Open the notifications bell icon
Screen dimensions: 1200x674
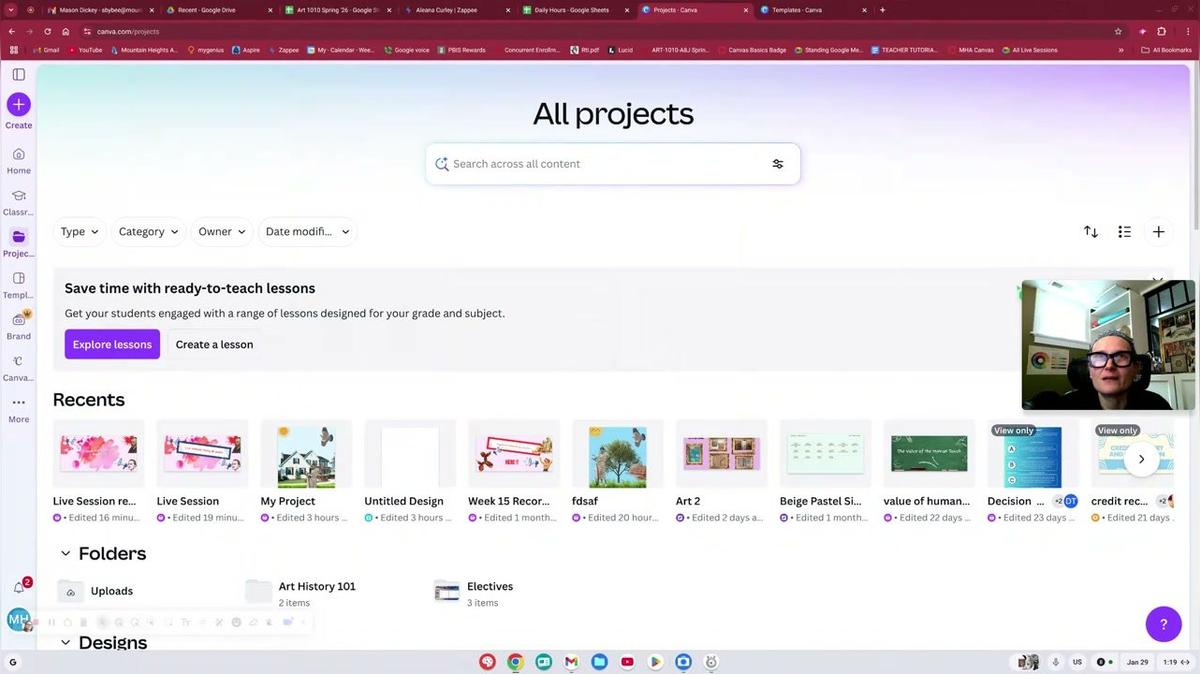[18, 588]
